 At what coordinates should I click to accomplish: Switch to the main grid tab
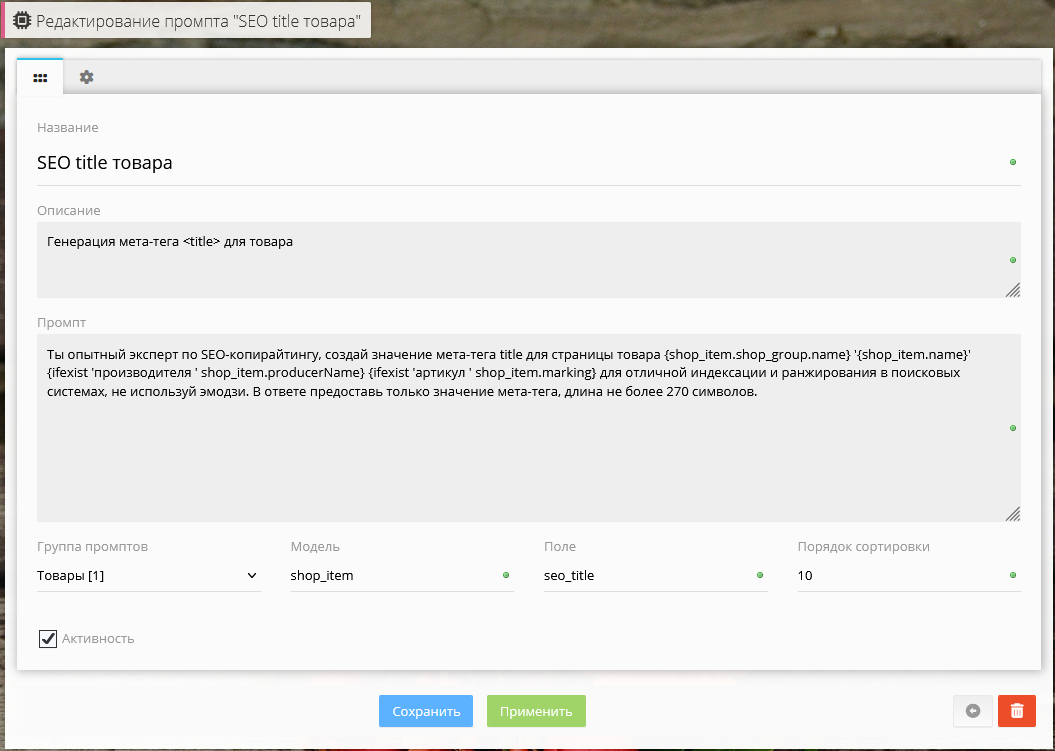pos(40,77)
